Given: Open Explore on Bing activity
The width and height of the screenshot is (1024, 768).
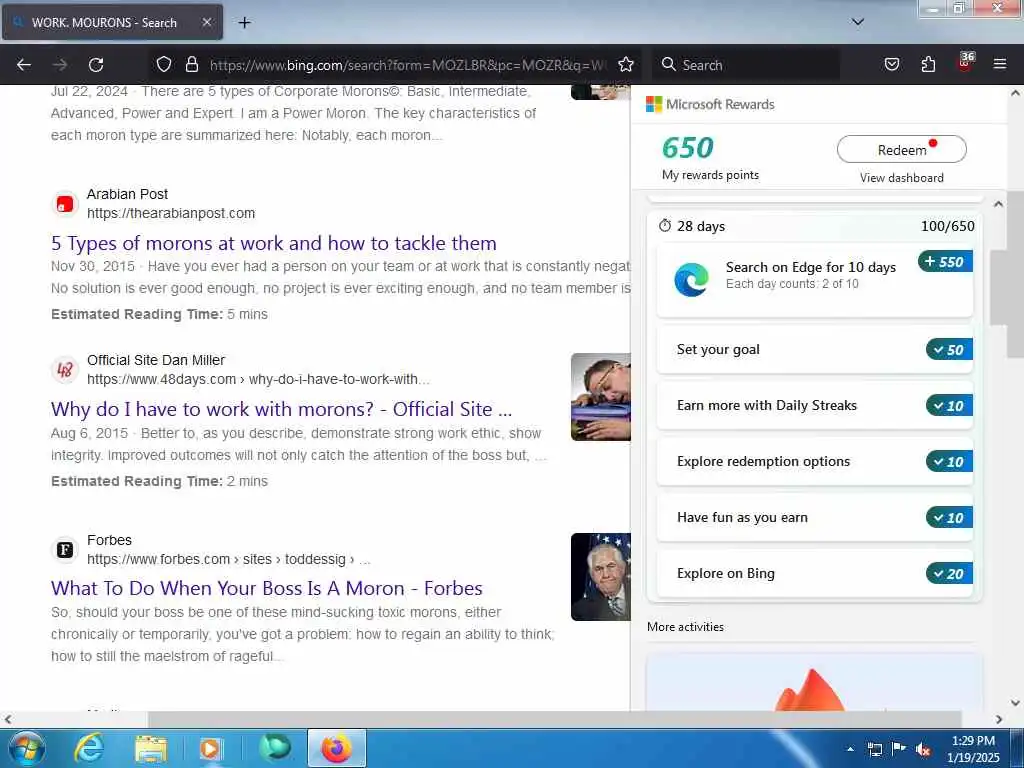Looking at the screenshot, I should tap(814, 573).
